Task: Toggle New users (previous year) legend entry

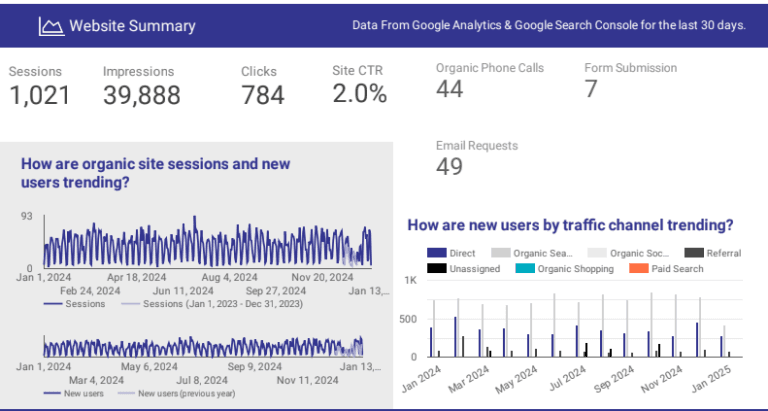Action: [185, 394]
